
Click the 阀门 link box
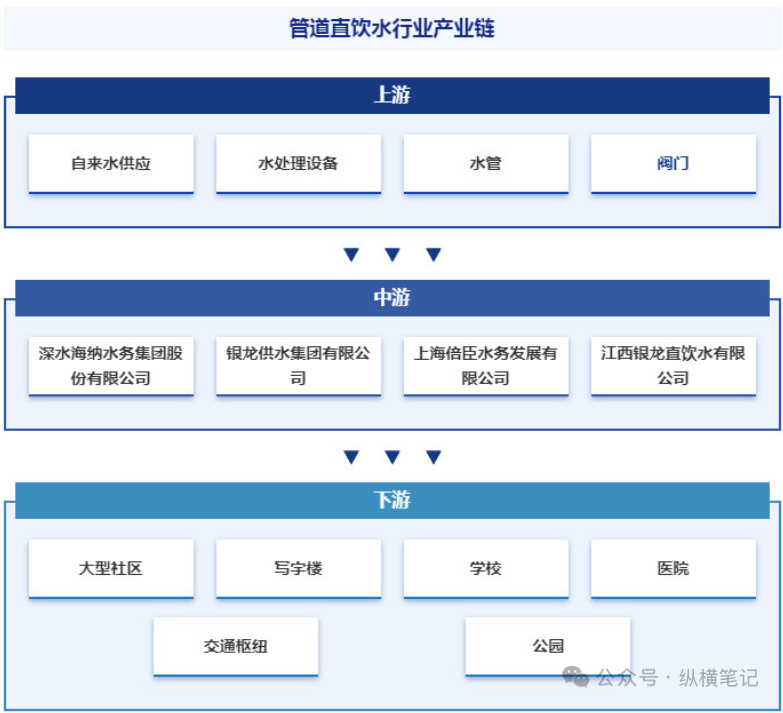(673, 163)
